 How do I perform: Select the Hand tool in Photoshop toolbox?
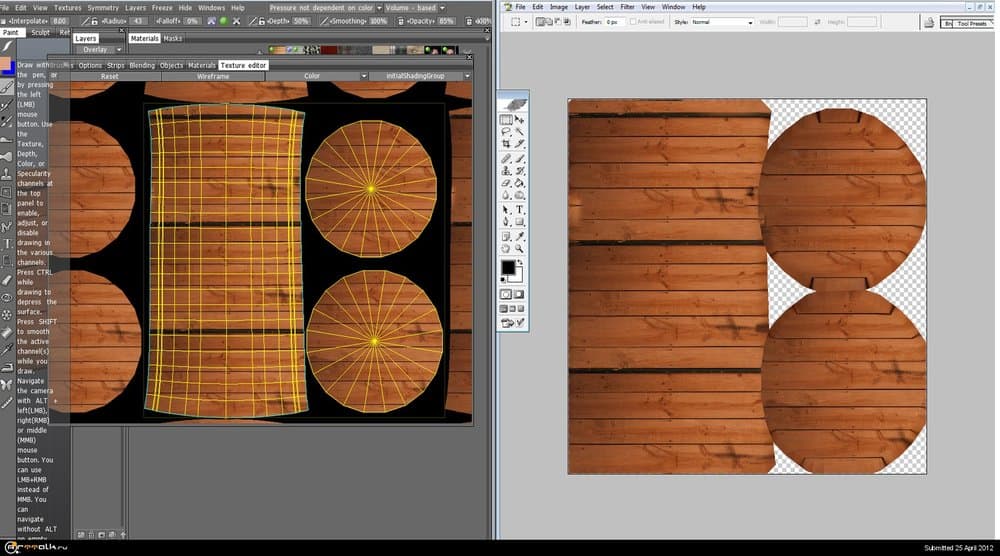506,248
